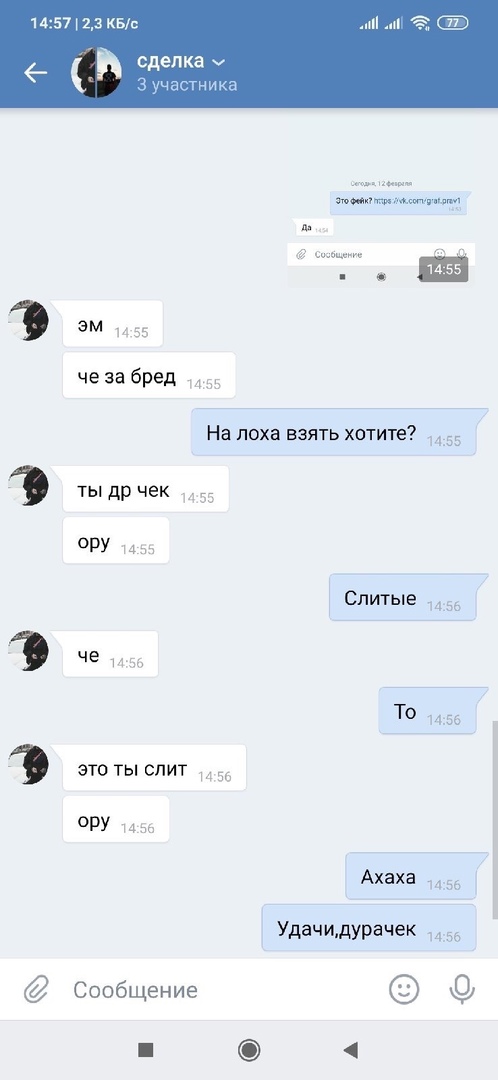Tap the Android square recent apps button

[145, 1050]
